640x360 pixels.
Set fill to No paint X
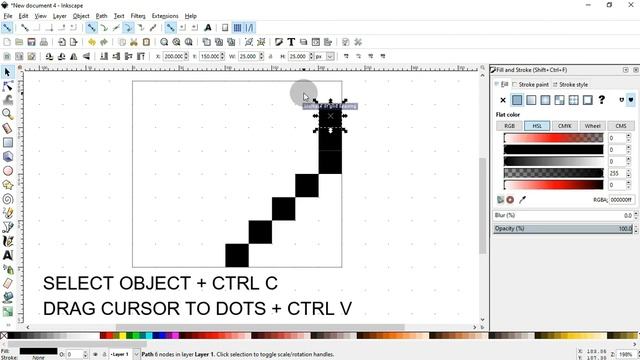click(503, 100)
